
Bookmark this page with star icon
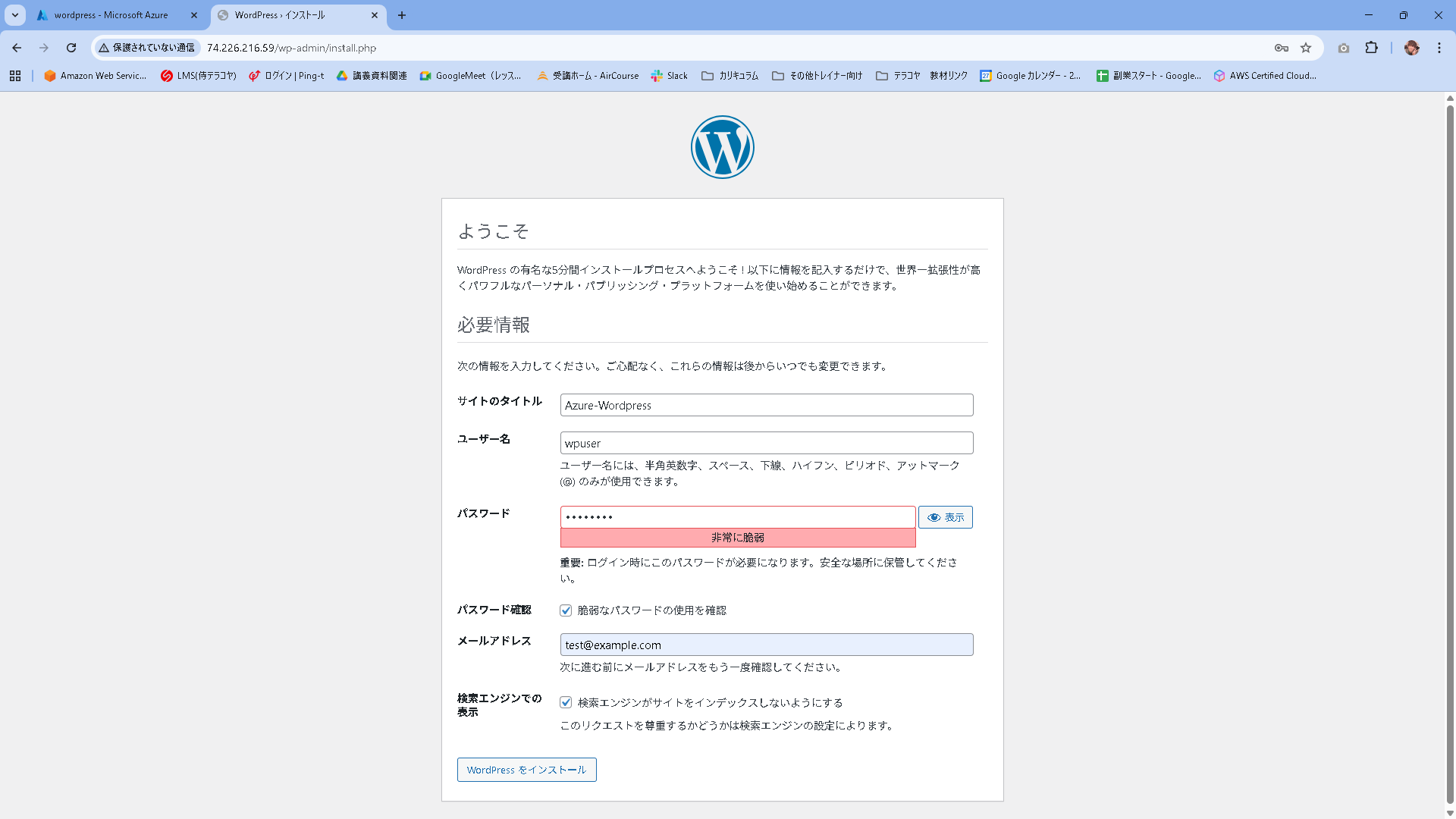[x=1306, y=48]
